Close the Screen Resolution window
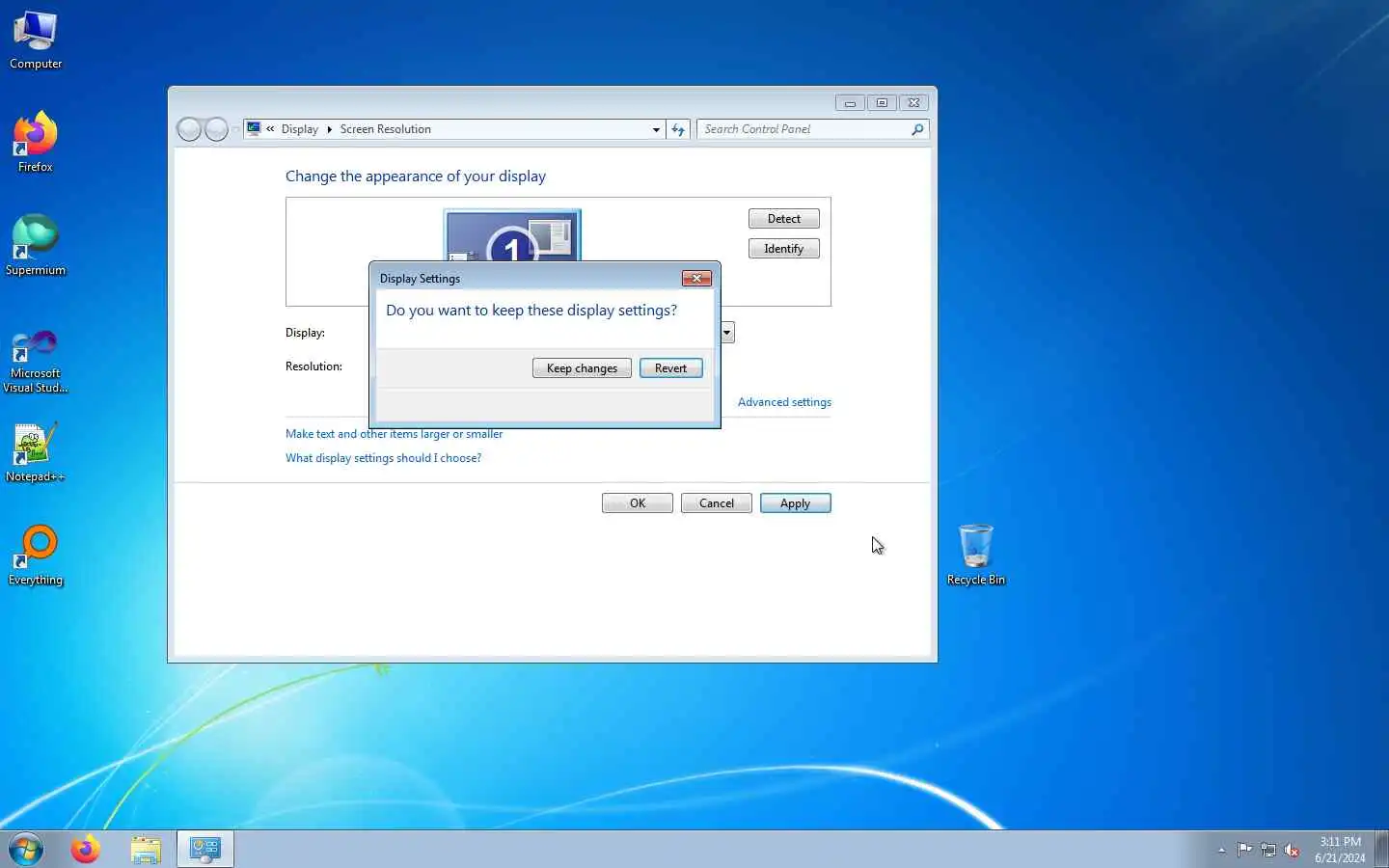Screen dimensions: 1389x868 pos(913,103)
